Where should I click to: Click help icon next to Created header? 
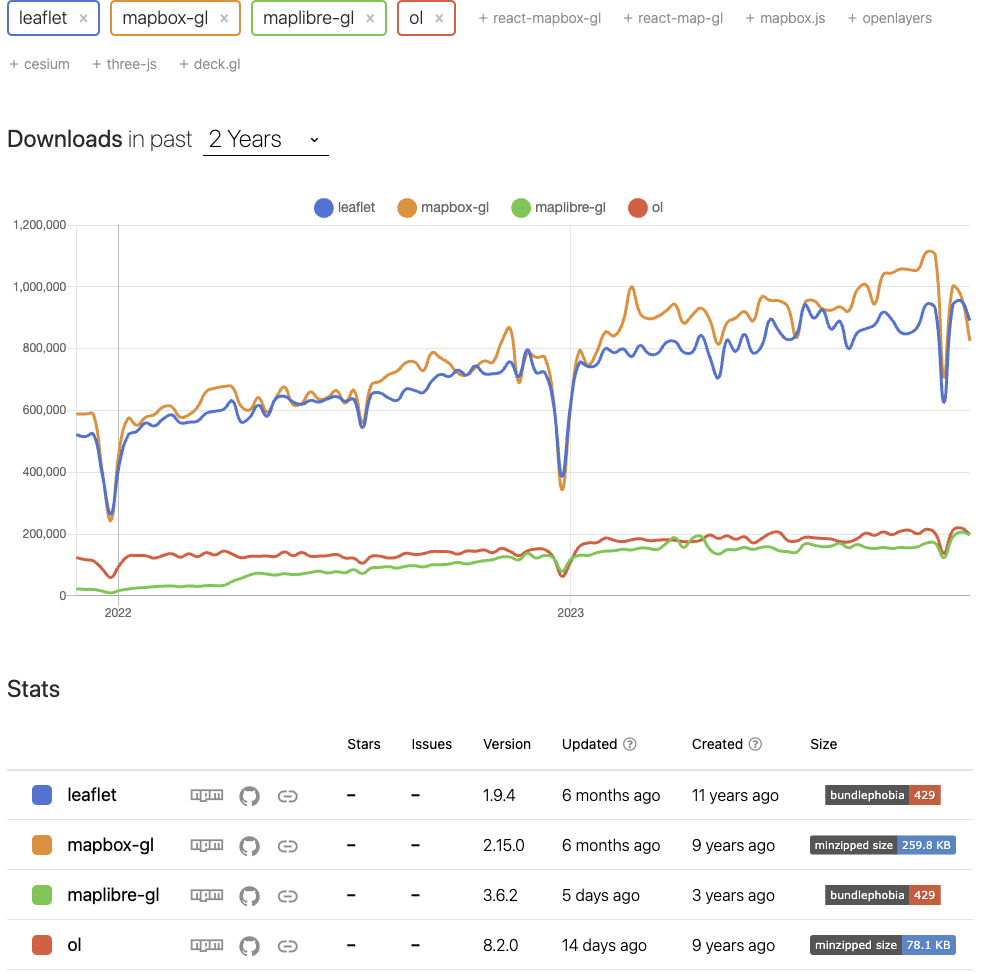755,744
